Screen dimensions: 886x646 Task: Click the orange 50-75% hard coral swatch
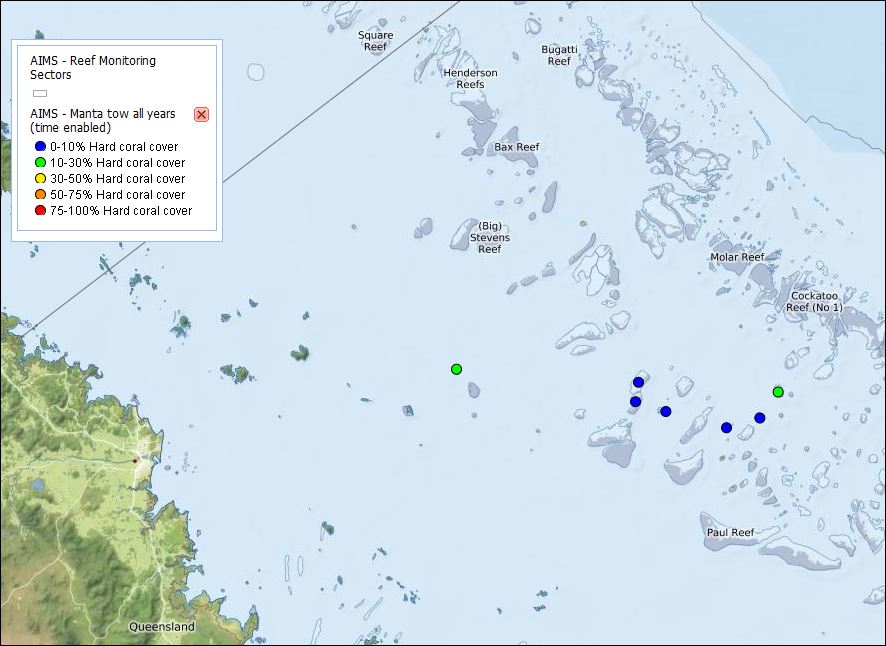coord(40,194)
